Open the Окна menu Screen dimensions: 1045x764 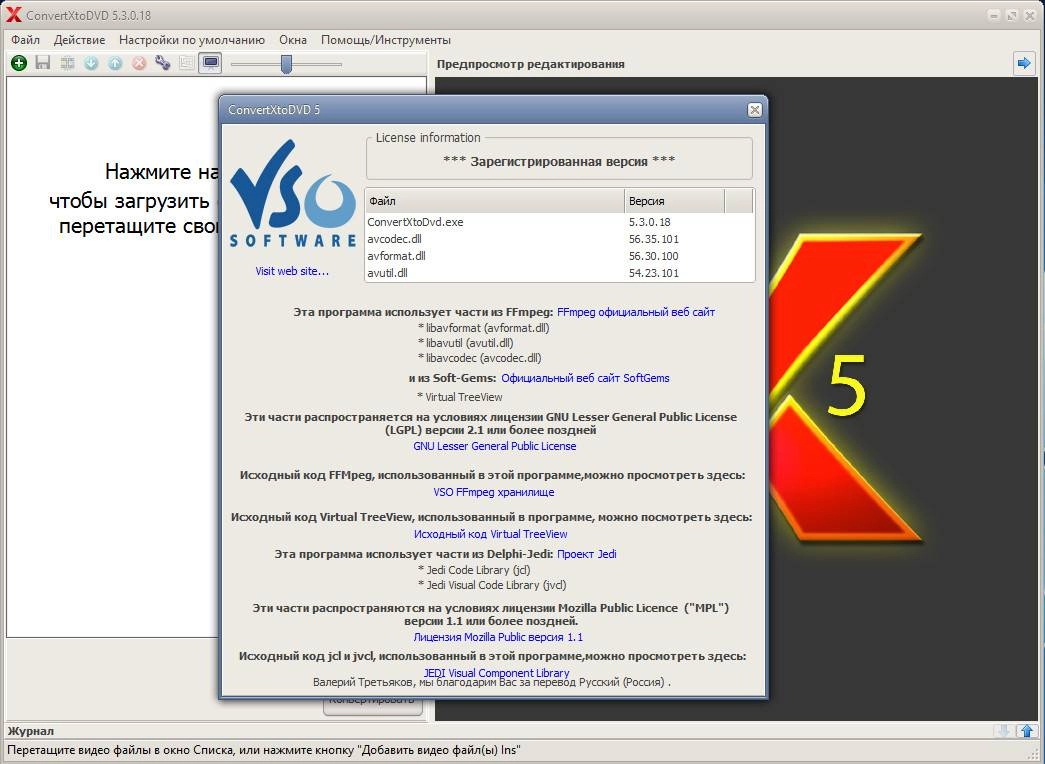(293, 40)
